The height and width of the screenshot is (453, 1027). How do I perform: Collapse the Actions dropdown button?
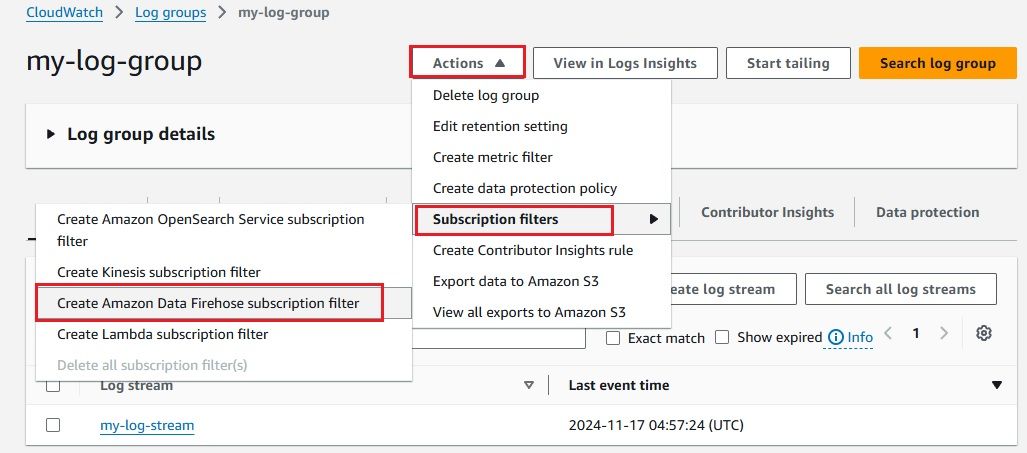pos(468,63)
